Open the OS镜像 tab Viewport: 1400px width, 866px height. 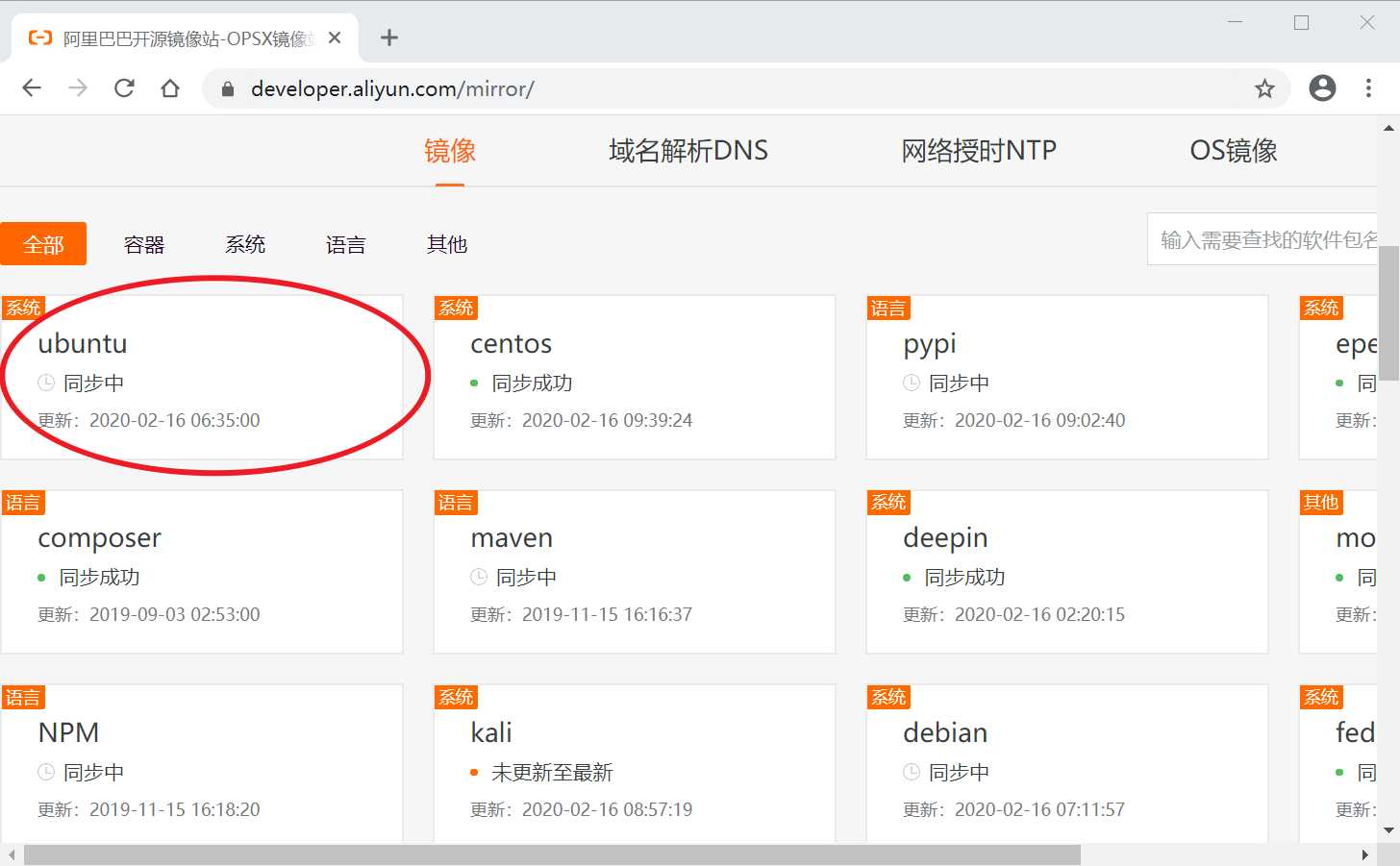(x=1234, y=151)
